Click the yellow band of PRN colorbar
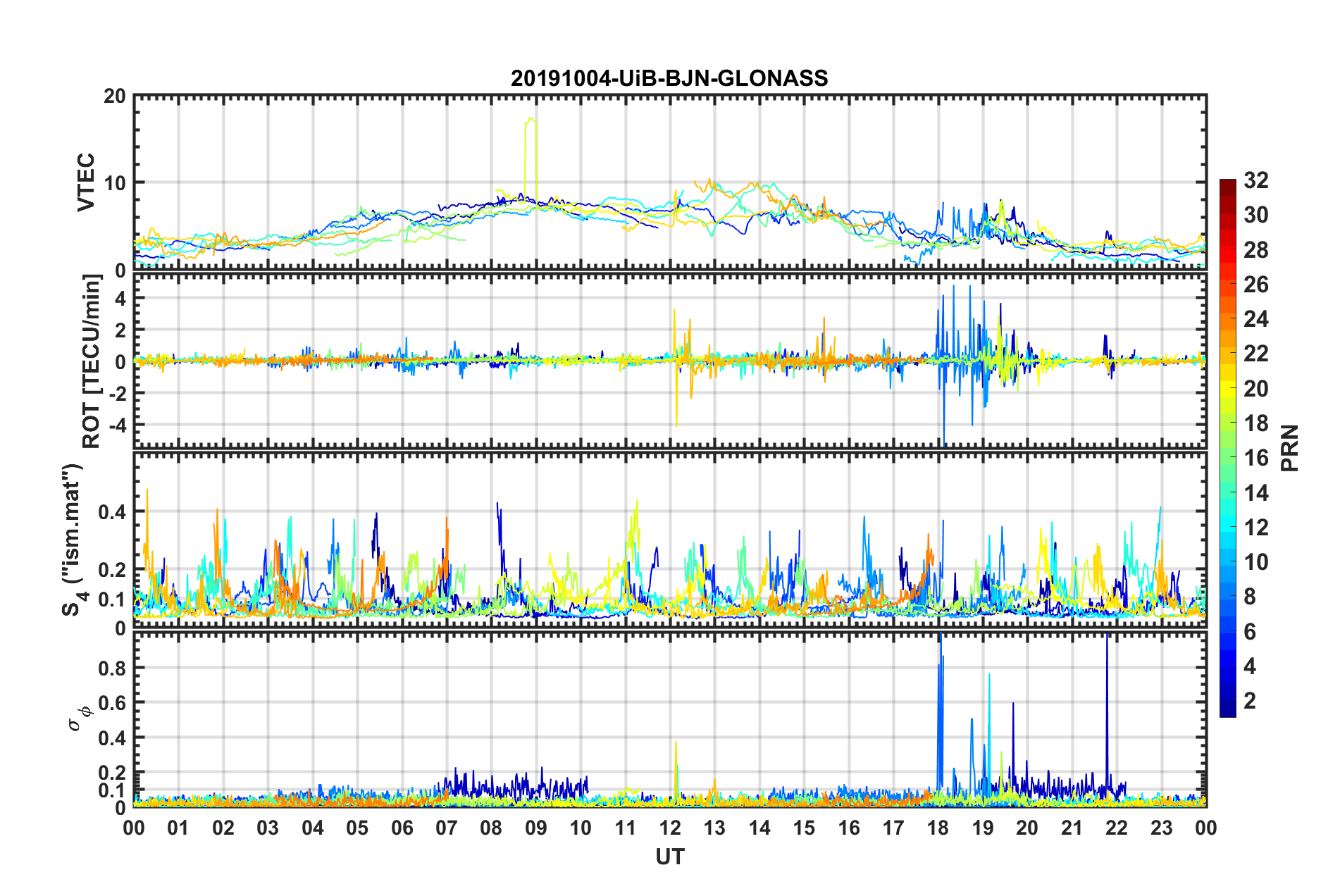The height and width of the screenshot is (896, 1340). [x=1228, y=388]
